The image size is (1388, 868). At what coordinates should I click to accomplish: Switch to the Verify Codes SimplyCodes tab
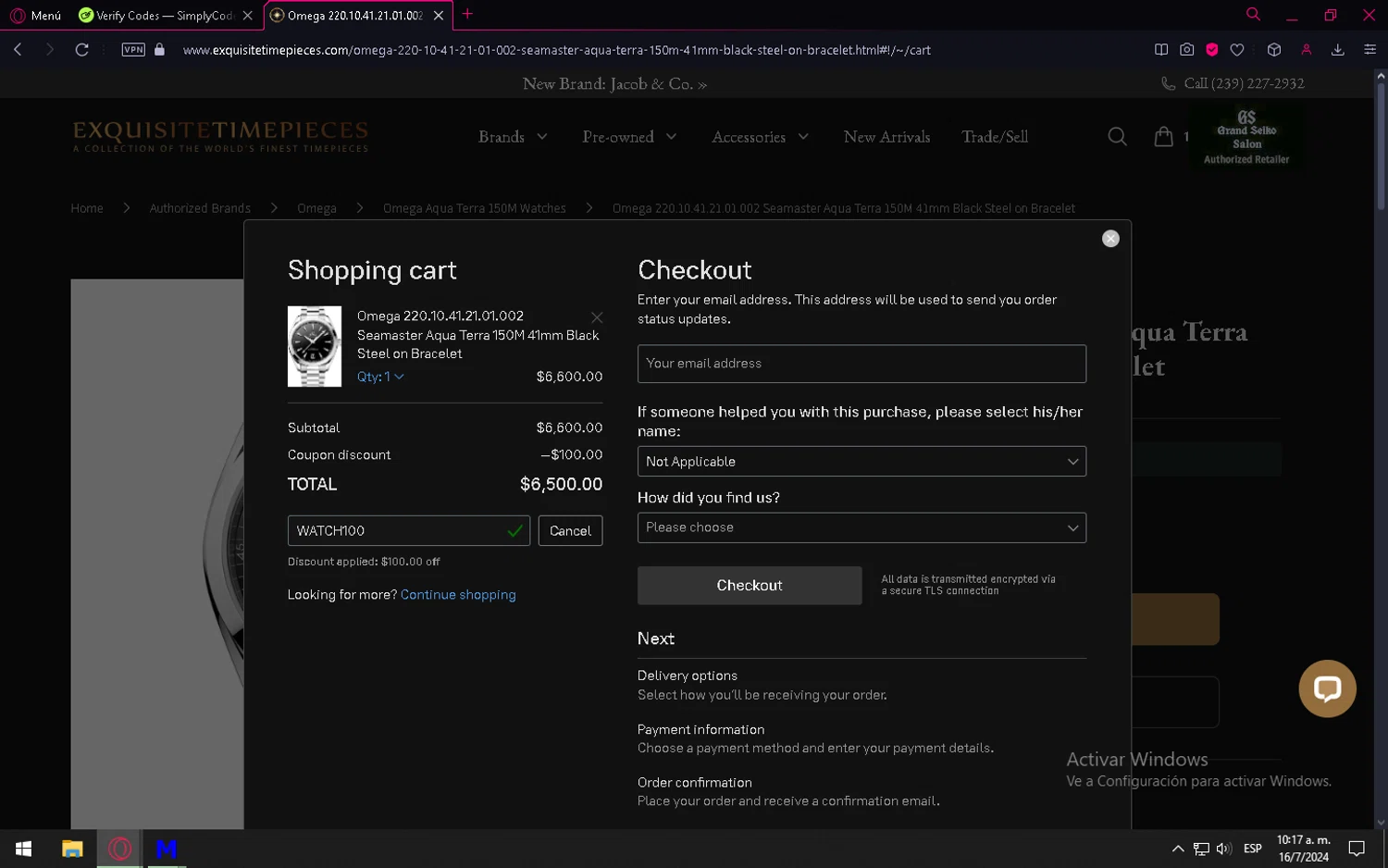pyautogui.click(x=155, y=16)
